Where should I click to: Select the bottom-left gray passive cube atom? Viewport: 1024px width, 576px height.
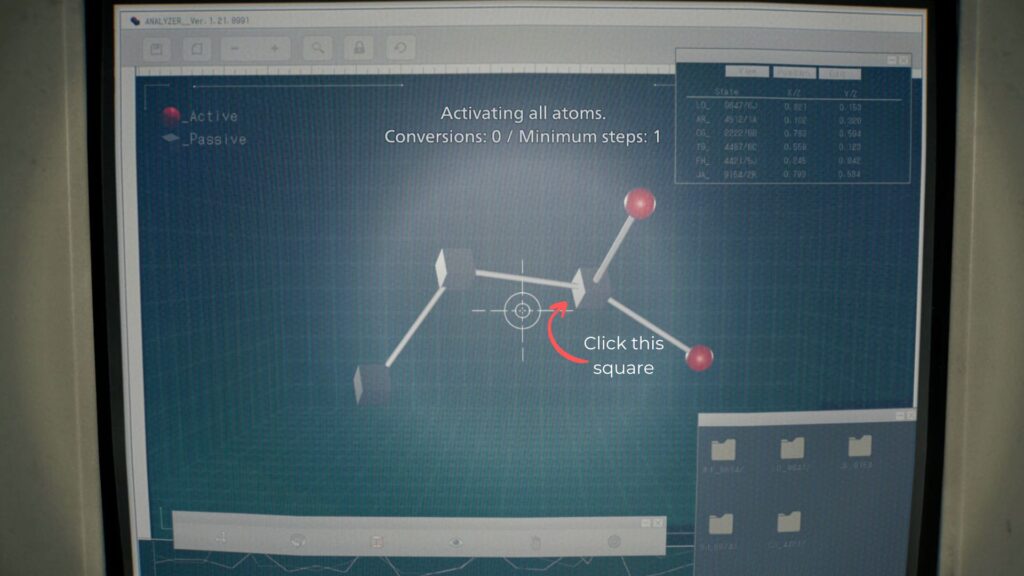pyautogui.click(x=373, y=383)
